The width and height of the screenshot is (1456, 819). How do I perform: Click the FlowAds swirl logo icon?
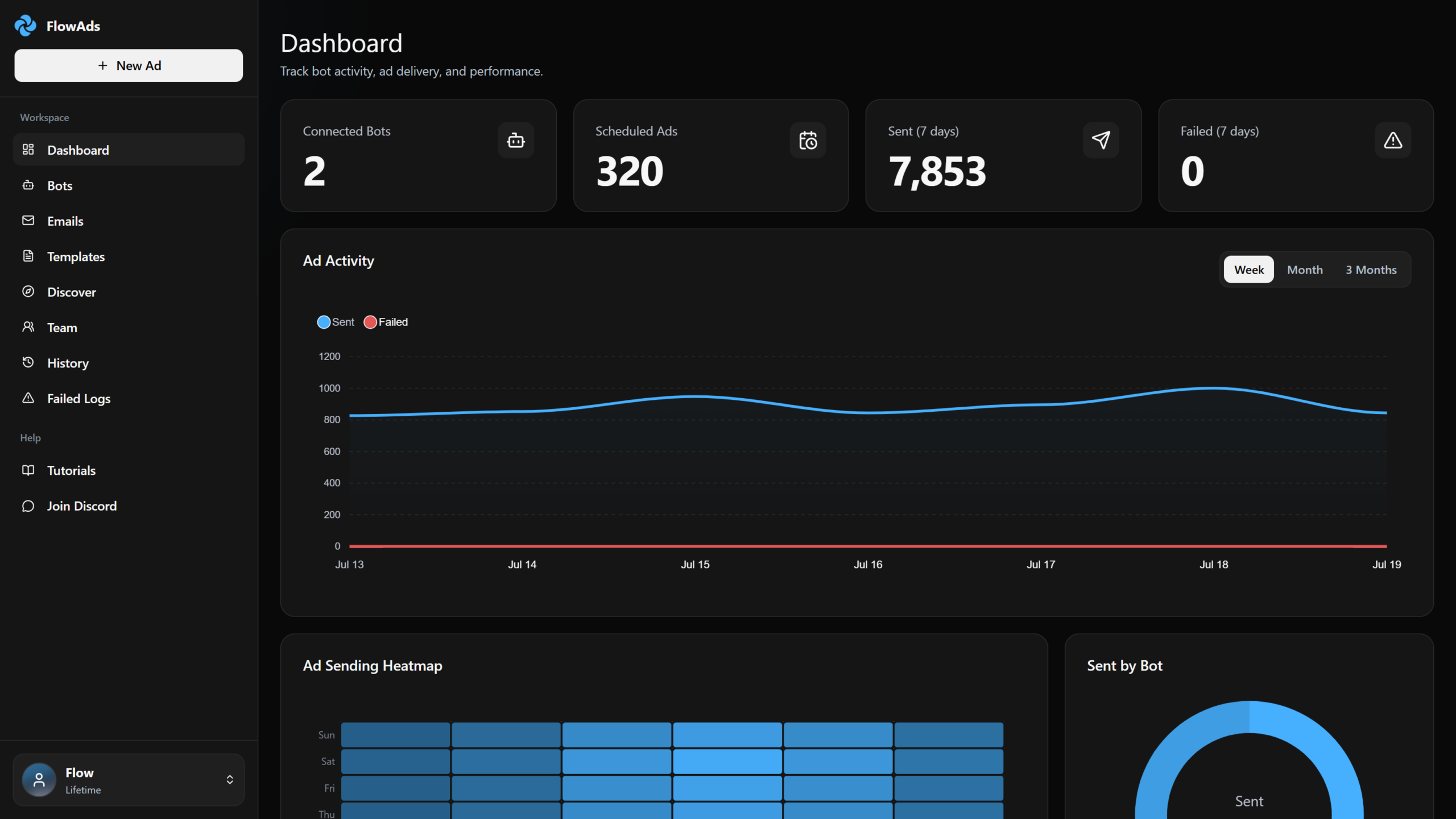click(25, 26)
